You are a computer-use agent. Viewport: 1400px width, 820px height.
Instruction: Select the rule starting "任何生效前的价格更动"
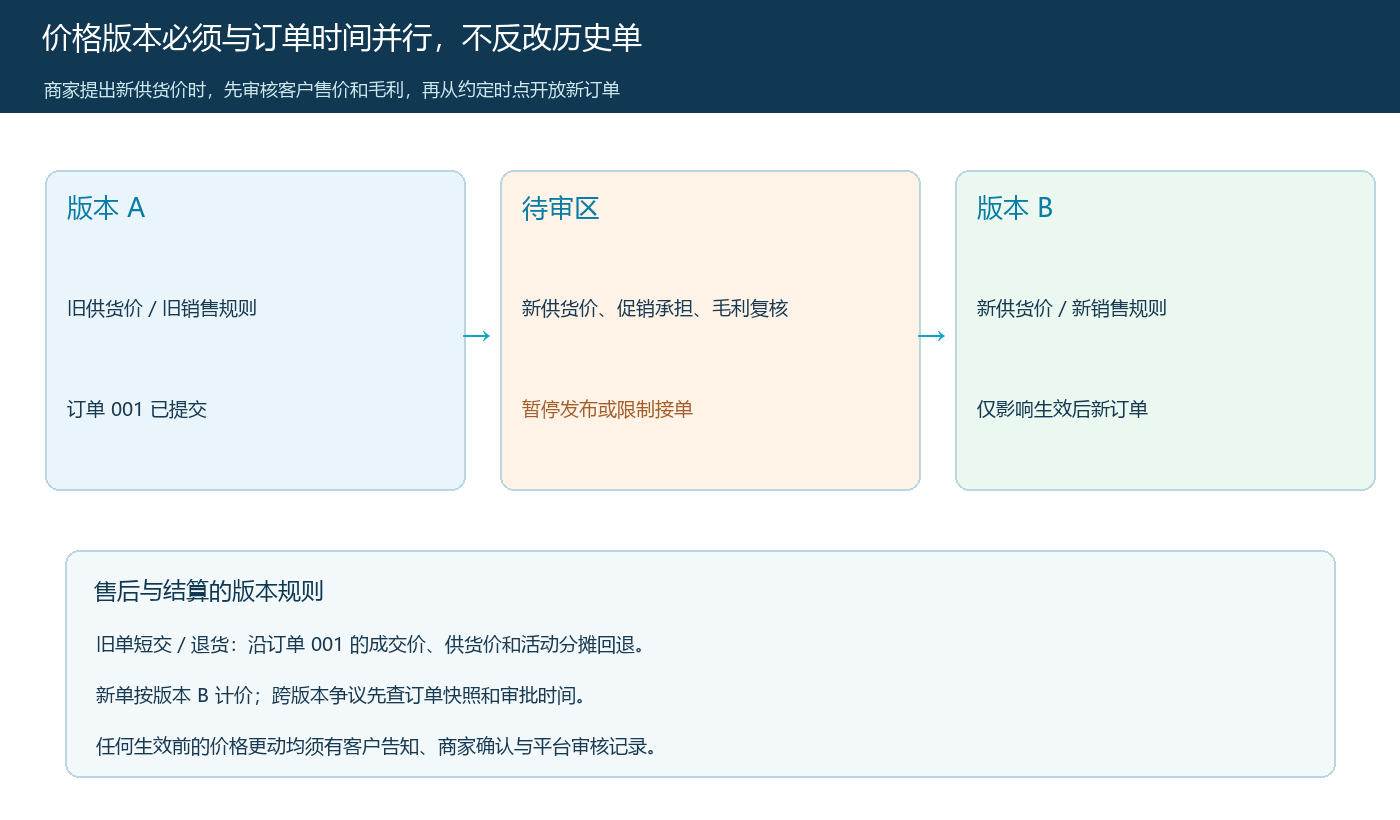(376, 746)
